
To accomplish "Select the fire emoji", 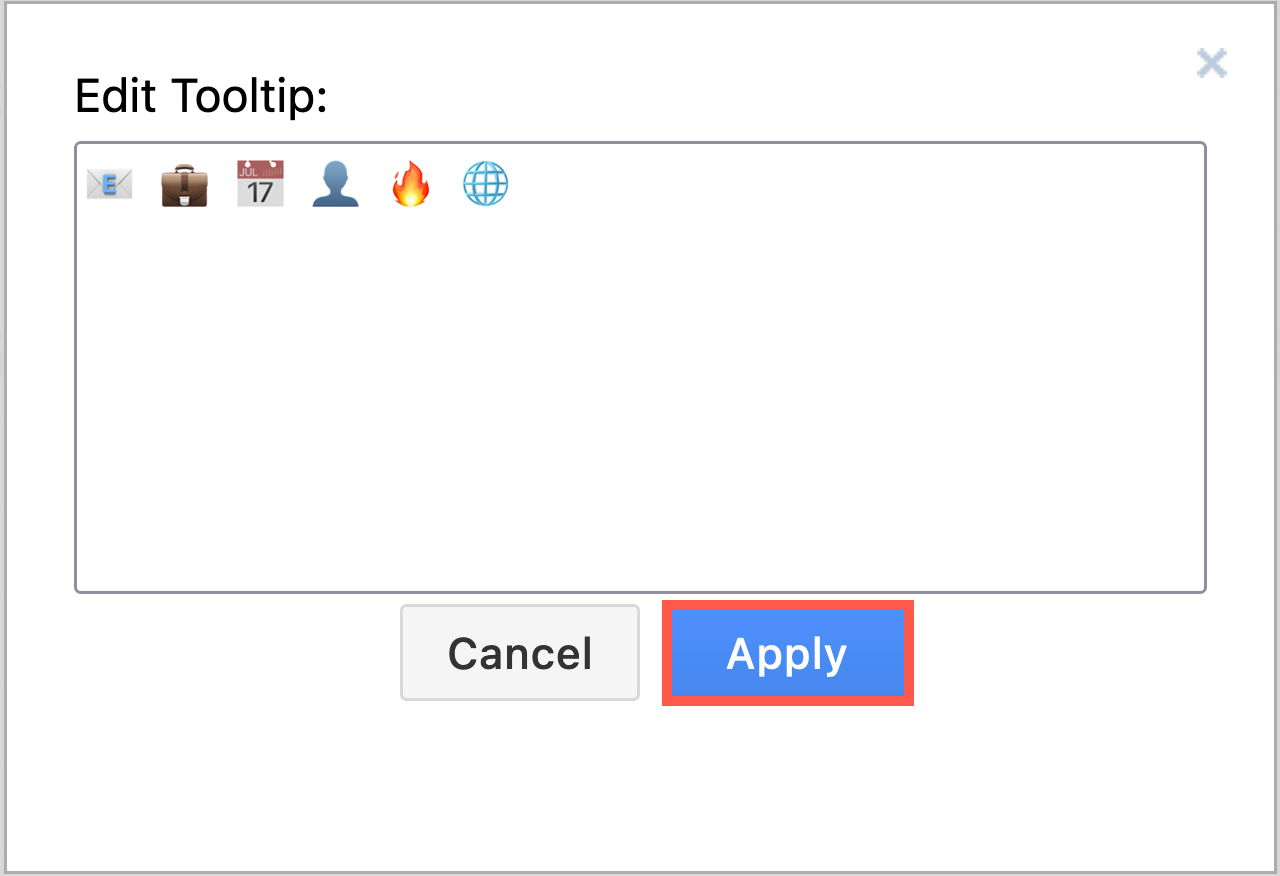I will point(411,183).
